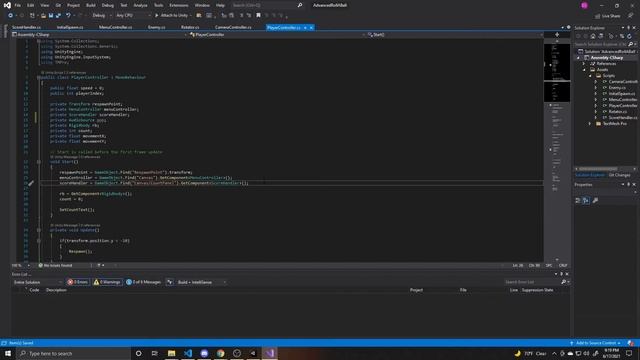
Task: Switch to the Enemy.cs tab
Action: click(x=157, y=27)
